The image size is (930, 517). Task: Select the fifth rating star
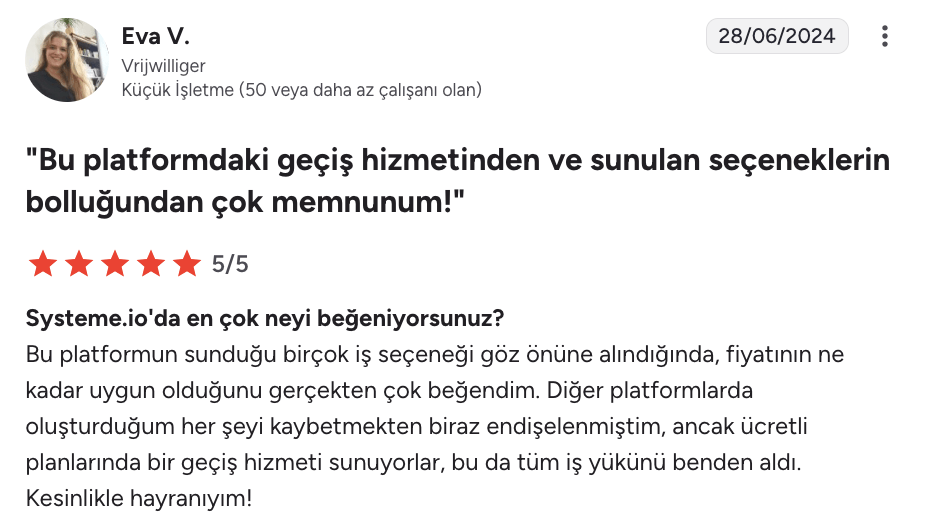click(187, 264)
